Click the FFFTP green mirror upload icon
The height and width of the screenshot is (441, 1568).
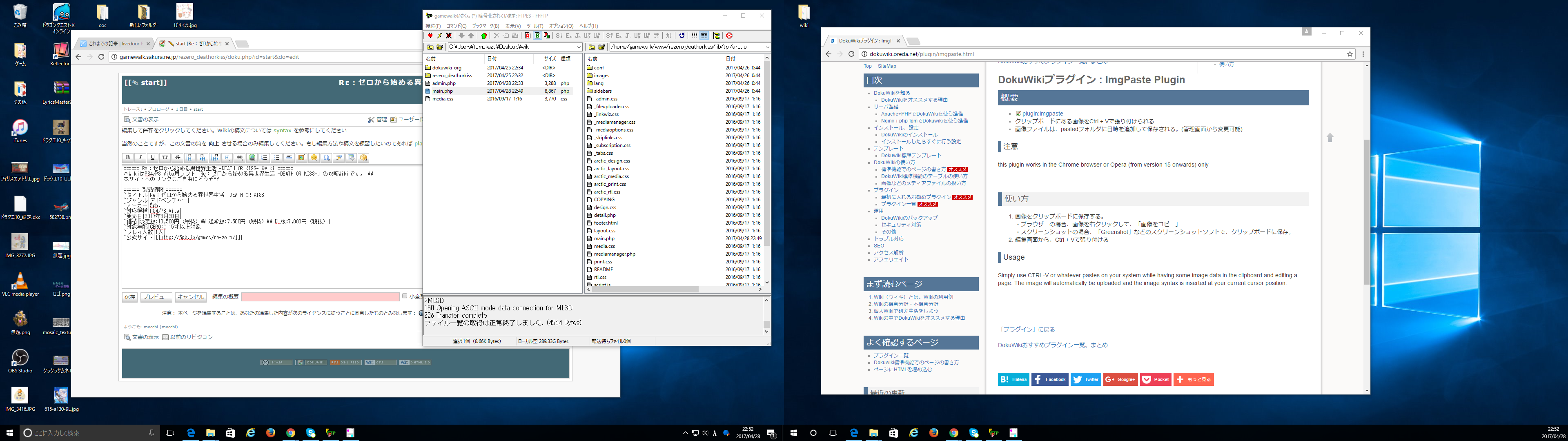pyautogui.click(x=484, y=36)
